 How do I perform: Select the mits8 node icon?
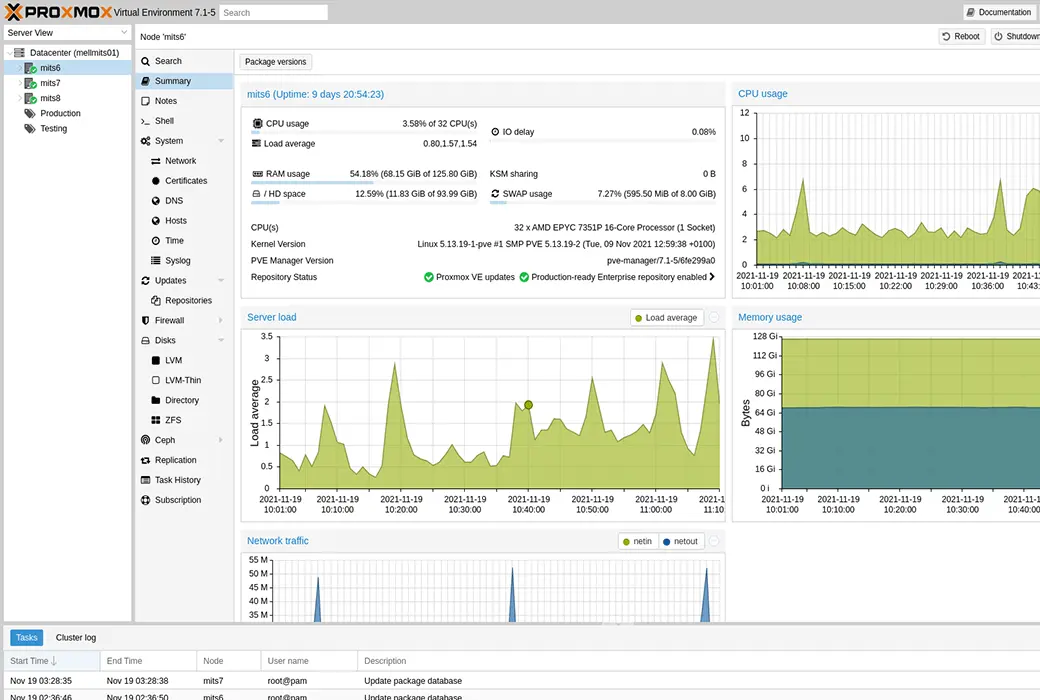click(31, 98)
